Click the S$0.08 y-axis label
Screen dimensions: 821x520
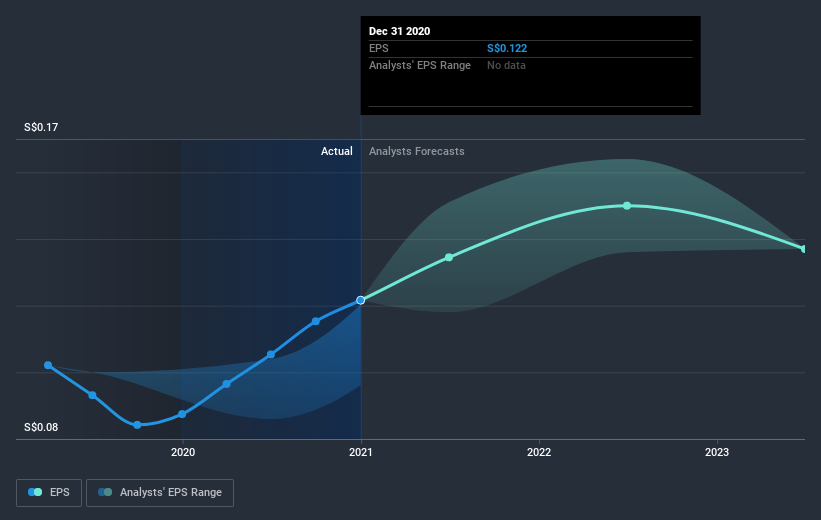tap(41, 427)
